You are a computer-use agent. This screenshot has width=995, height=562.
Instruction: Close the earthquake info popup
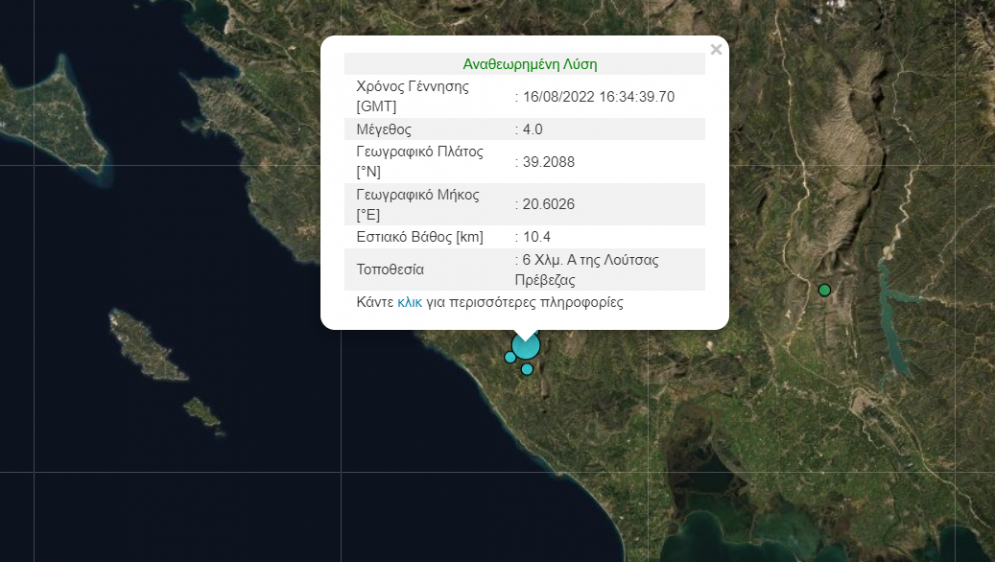tap(715, 50)
